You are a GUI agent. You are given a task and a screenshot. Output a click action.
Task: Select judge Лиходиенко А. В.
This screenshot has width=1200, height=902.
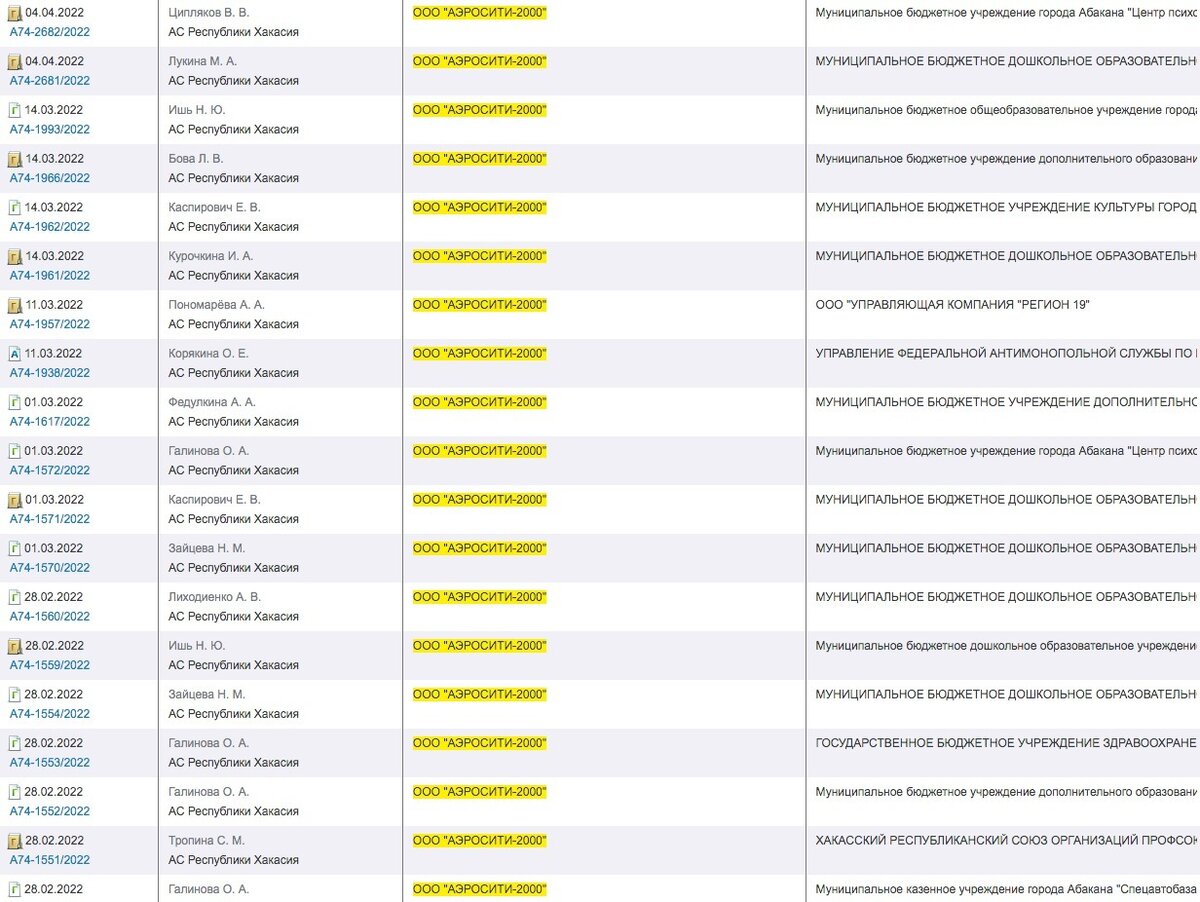[x=215, y=598]
